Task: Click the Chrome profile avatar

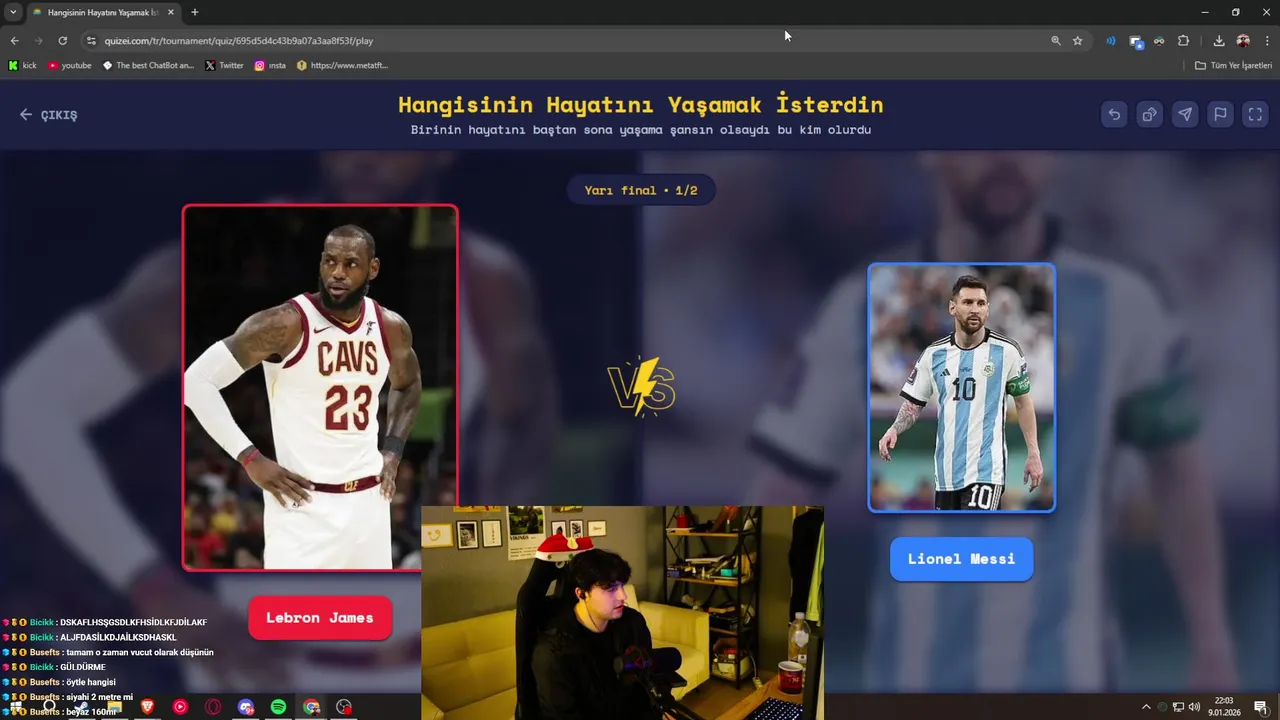Action: pyautogui.click(x=1243, y=41)
